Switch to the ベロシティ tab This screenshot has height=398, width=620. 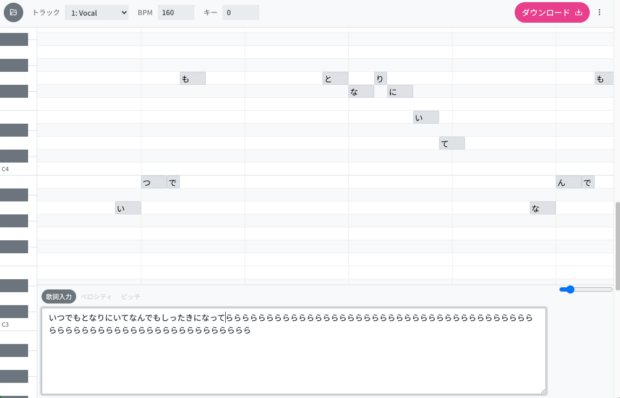point(96,296)
